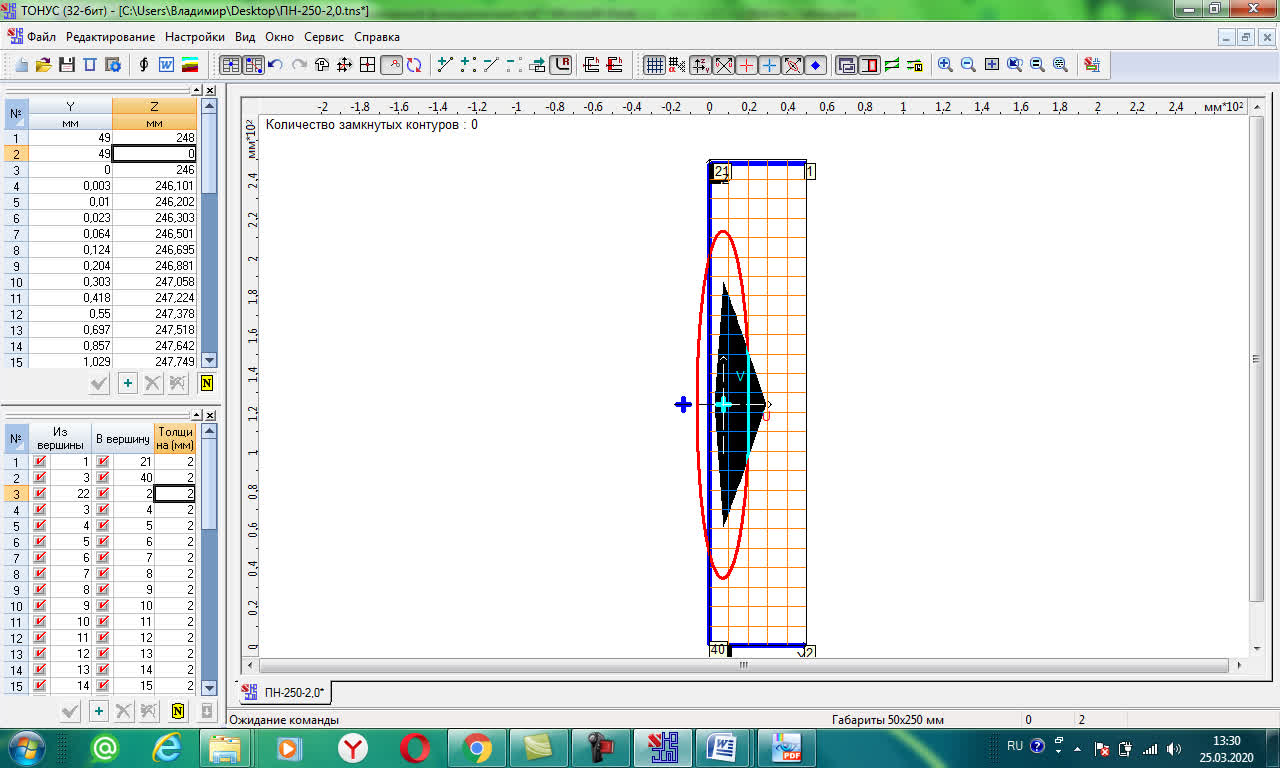
Task: Click the horizontal scrollbar thumb of the drawing area
Action: (742, 664)
